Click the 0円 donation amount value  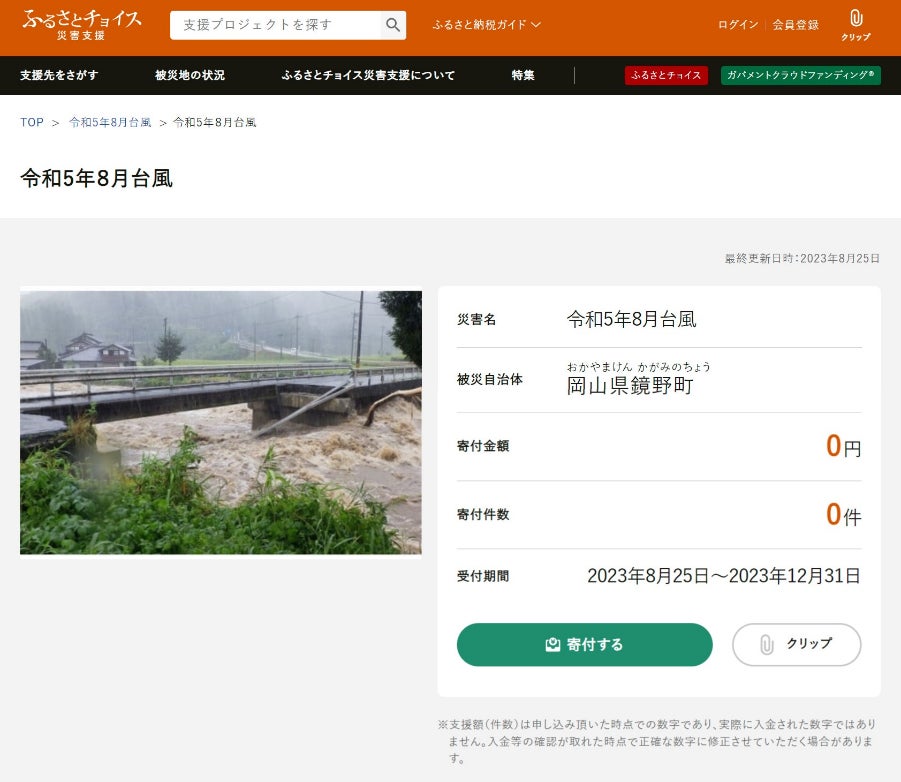click(x=844, y=446)
